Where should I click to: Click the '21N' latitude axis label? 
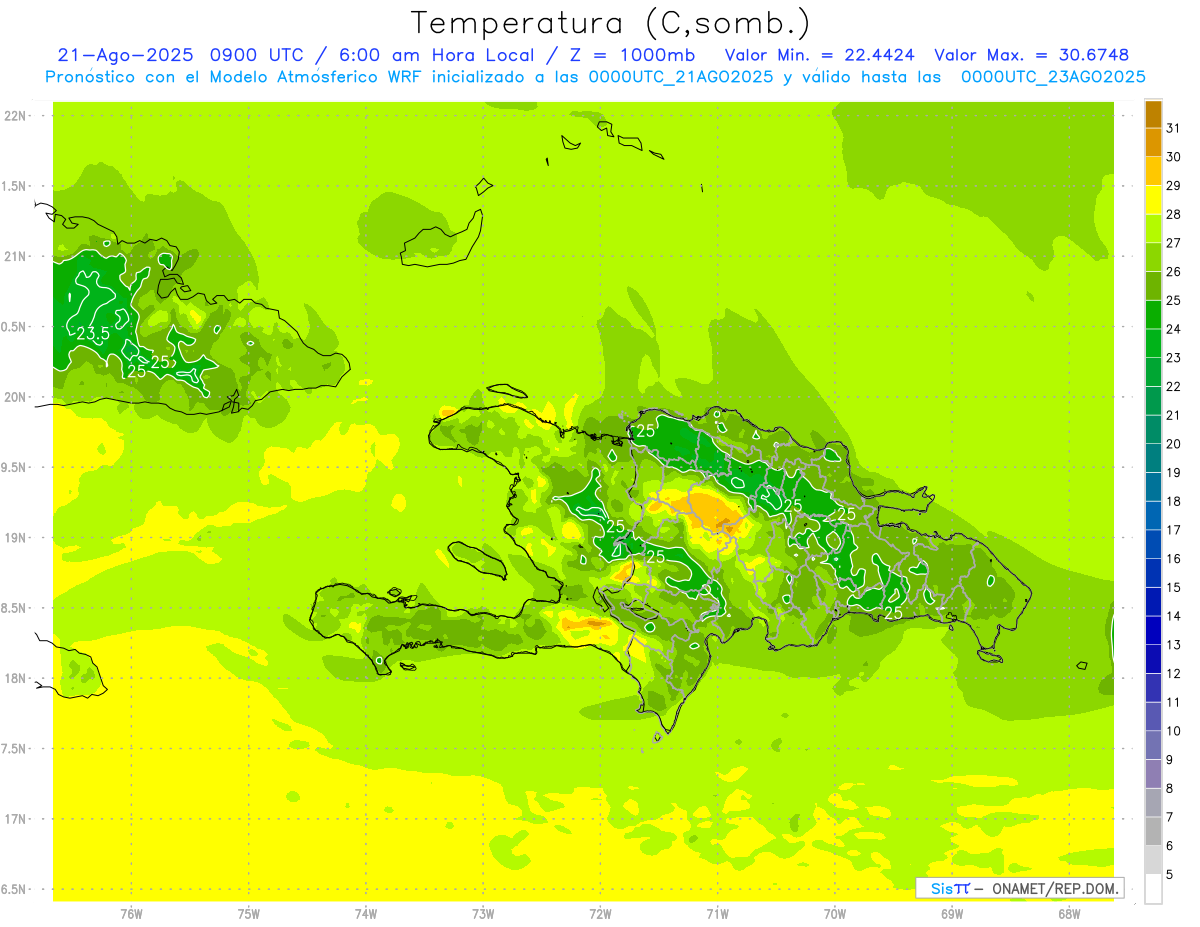click(17, 257)
